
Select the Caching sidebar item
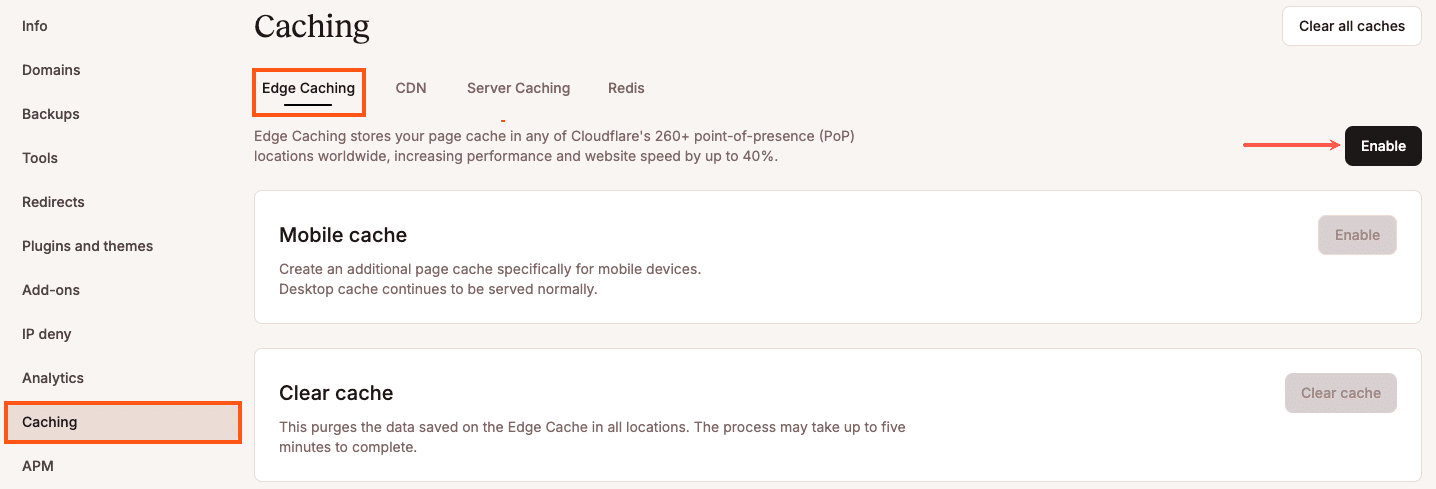tap(50, 422)
